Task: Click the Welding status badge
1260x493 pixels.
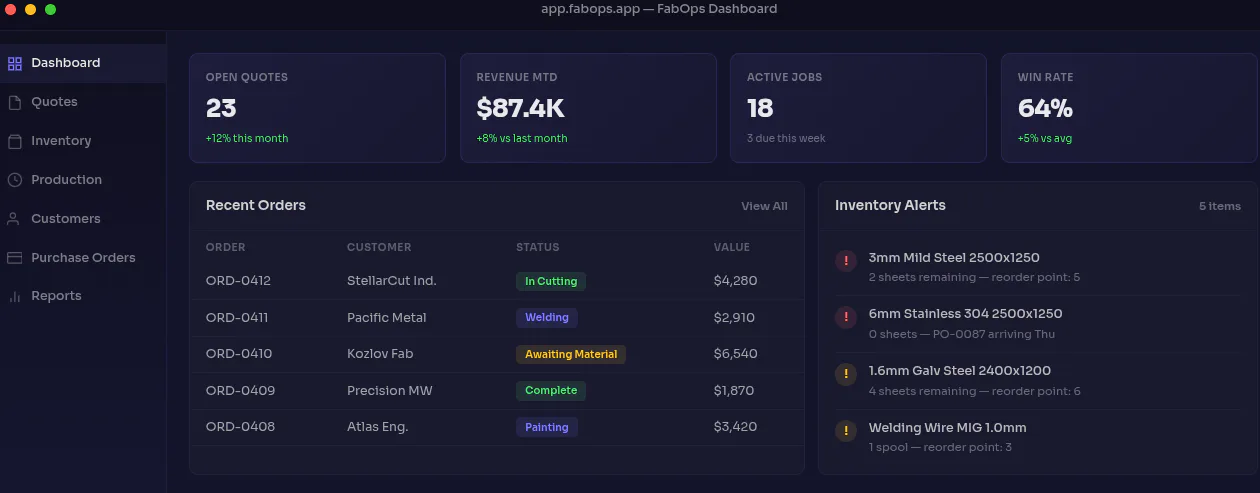Action: 547,318
